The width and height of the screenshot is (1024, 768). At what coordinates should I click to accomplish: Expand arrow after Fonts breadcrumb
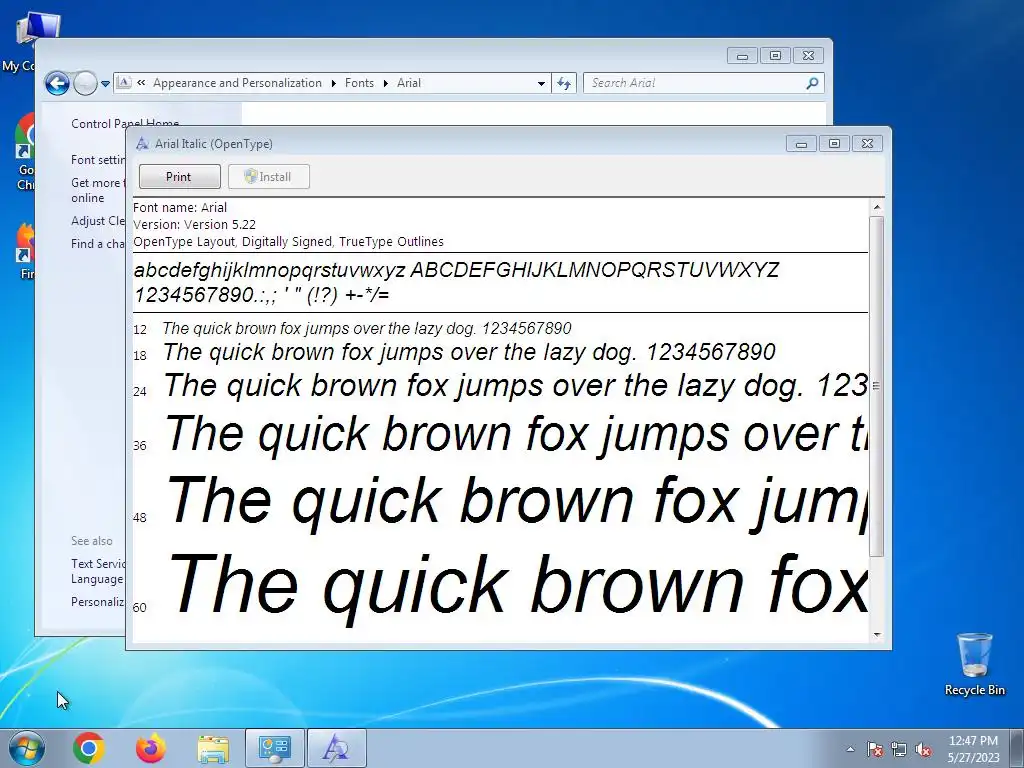(385, 84)
